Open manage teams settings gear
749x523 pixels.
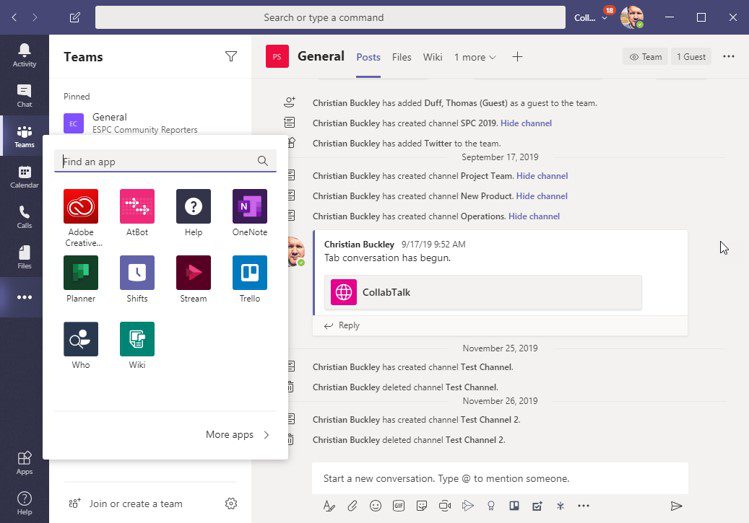click(231, 503)
